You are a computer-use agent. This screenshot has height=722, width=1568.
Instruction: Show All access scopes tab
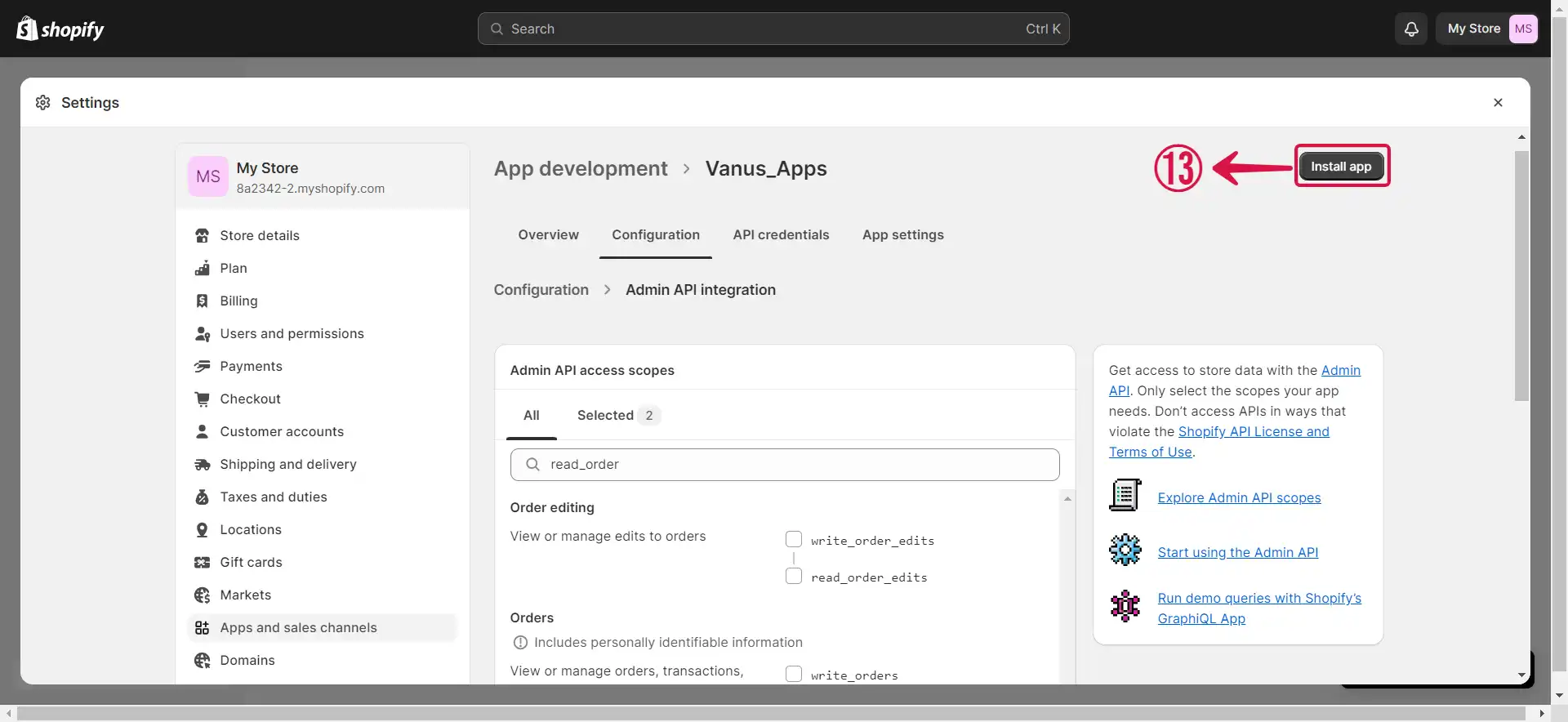532,415
